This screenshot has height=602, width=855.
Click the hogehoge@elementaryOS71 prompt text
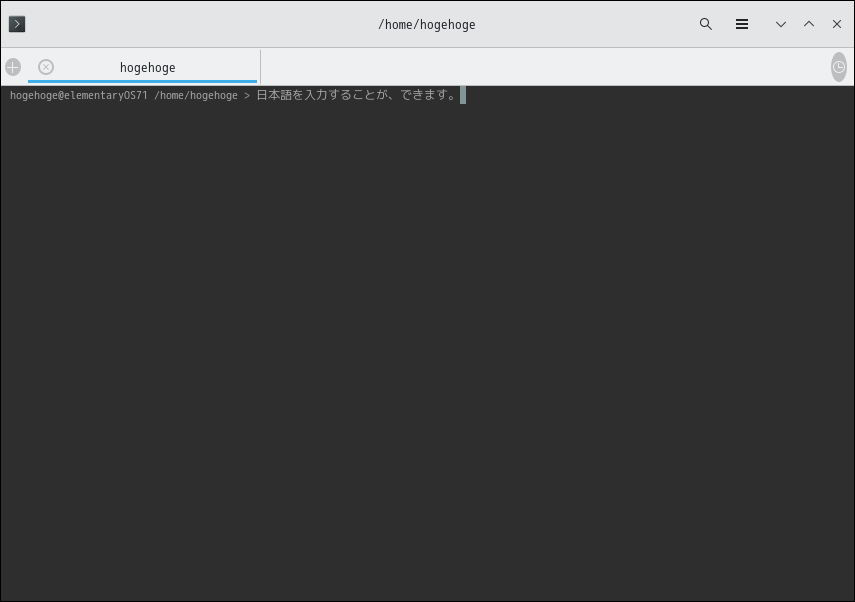(79, 95)
